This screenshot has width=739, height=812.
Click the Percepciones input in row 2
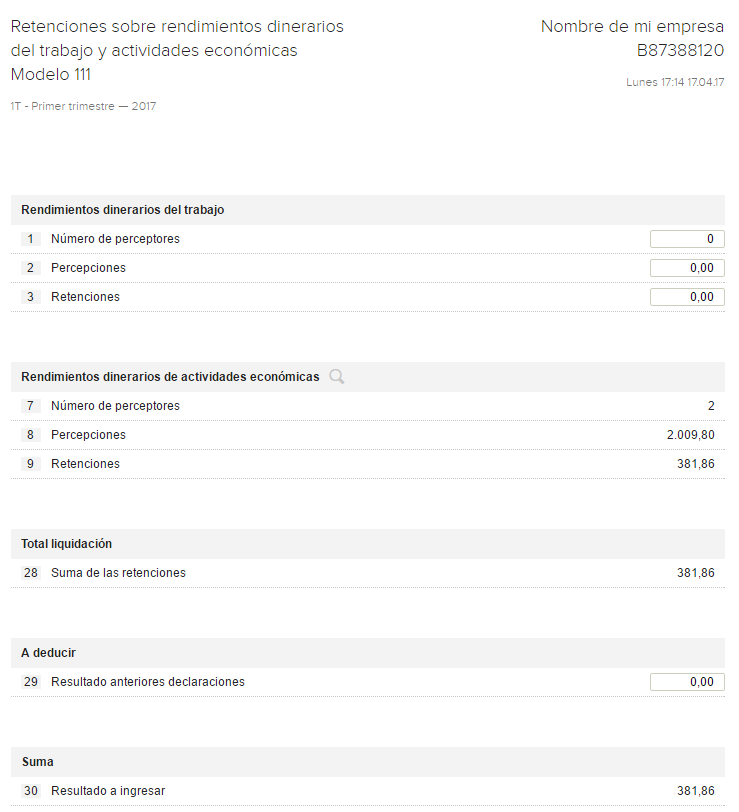click(687, 268)
